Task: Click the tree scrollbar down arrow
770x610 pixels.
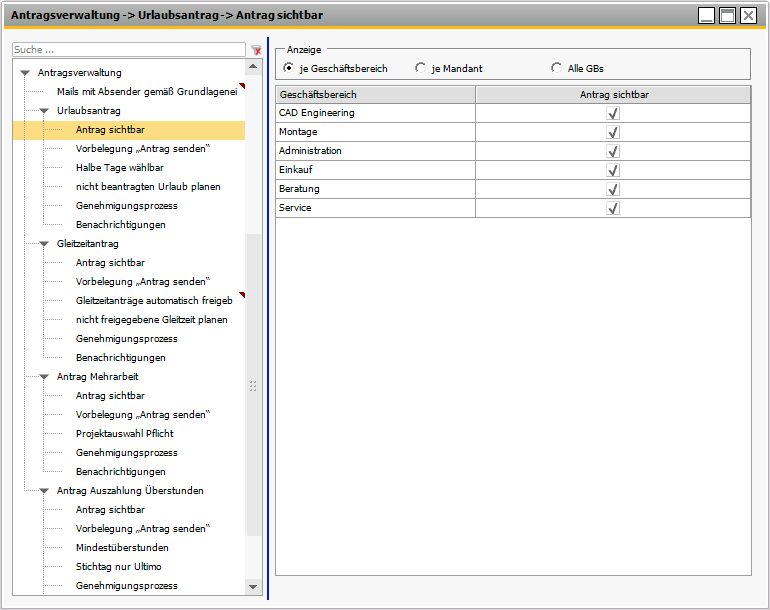Action: tap(253, 587)
